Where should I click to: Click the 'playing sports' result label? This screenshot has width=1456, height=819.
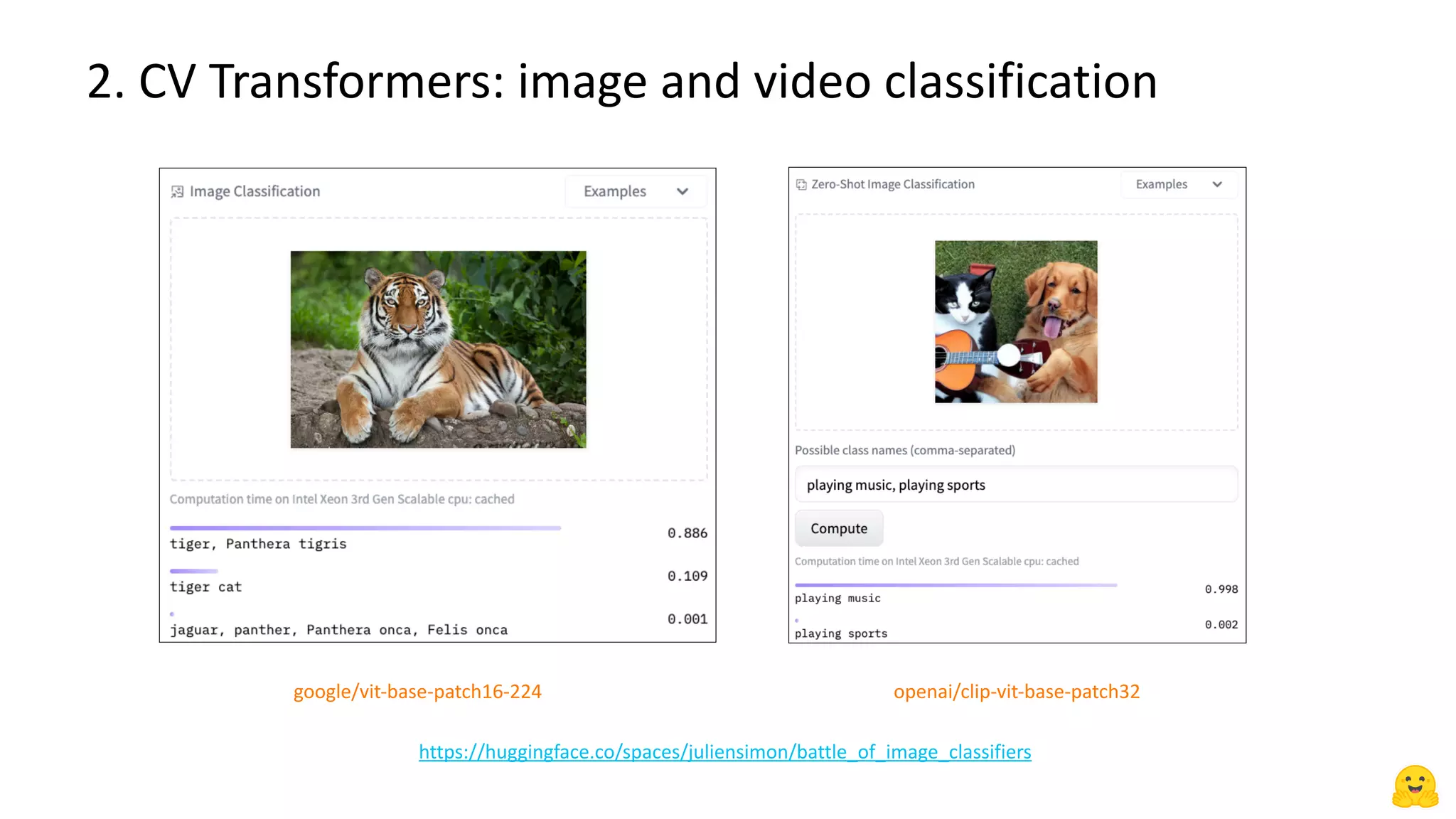(841, 633)
